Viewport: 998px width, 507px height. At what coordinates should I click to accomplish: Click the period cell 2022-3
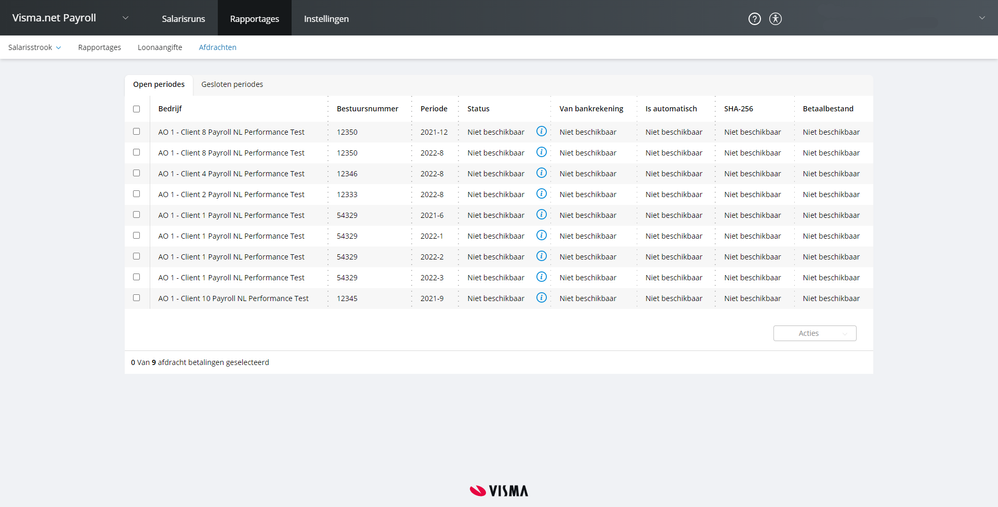click(x=432, y=278)
